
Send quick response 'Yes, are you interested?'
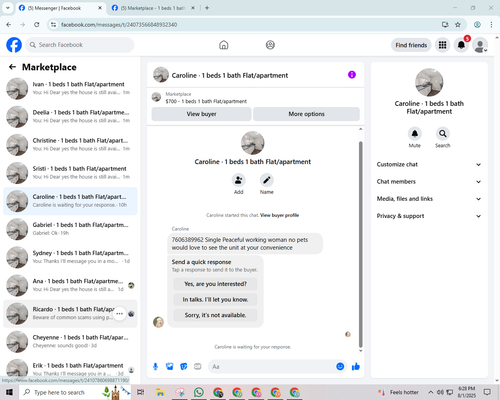pos(215,284)
